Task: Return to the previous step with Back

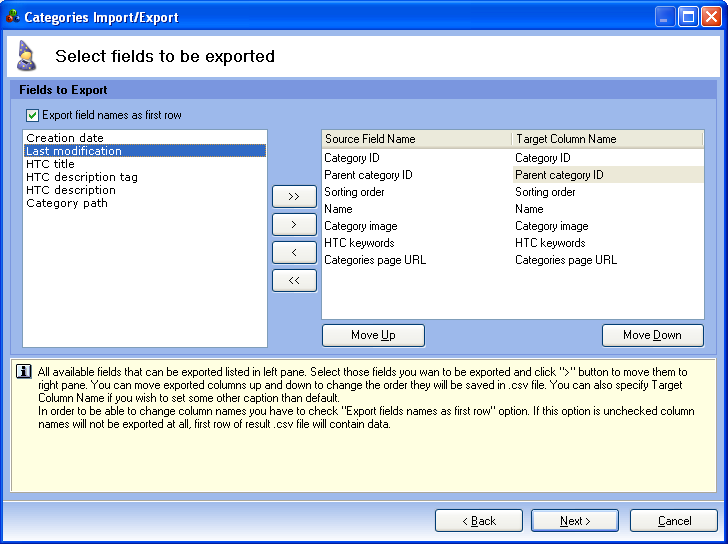Action: click(478, 520)
